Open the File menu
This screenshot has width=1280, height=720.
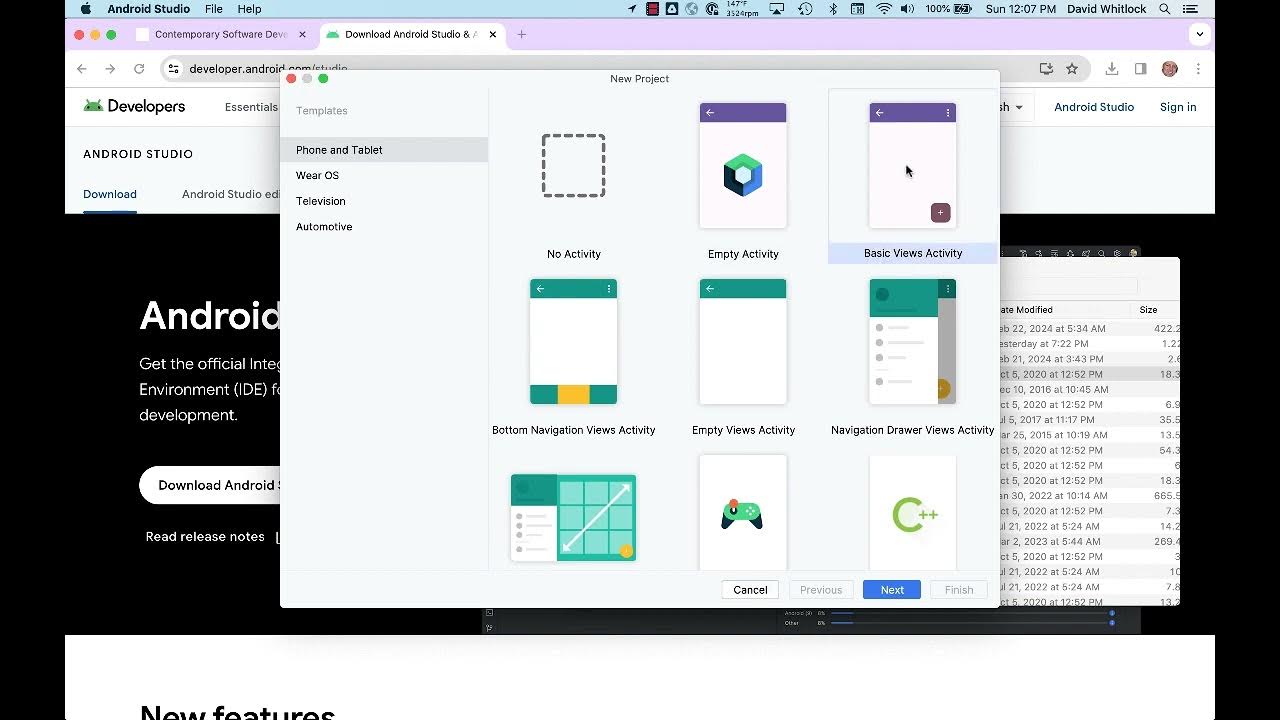click(x=214, y=9)
